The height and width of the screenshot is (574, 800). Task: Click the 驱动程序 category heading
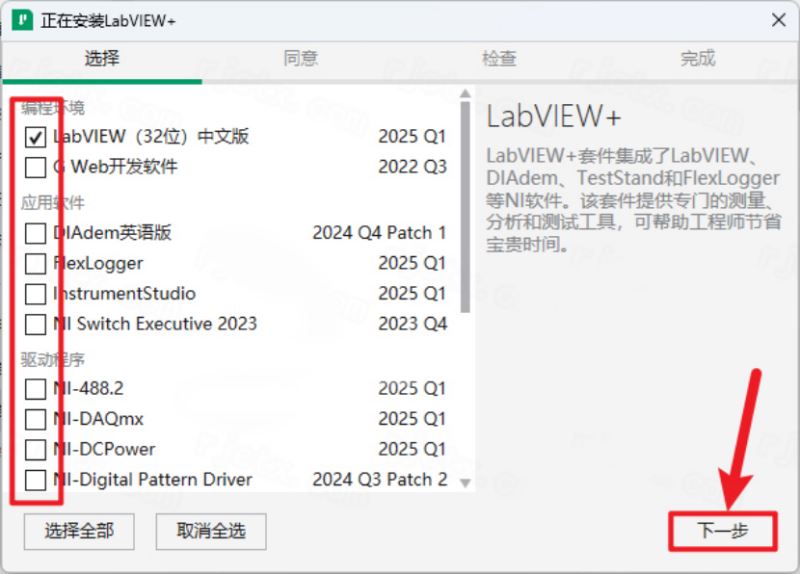coord(53,360)
